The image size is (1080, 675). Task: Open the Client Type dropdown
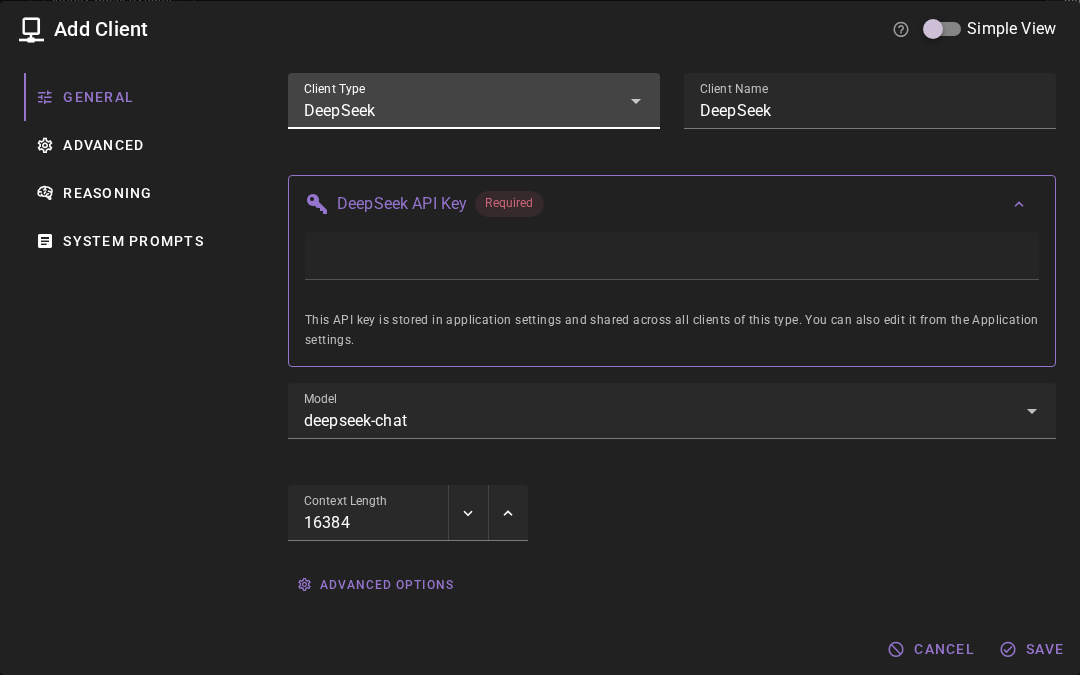point(473,101)
